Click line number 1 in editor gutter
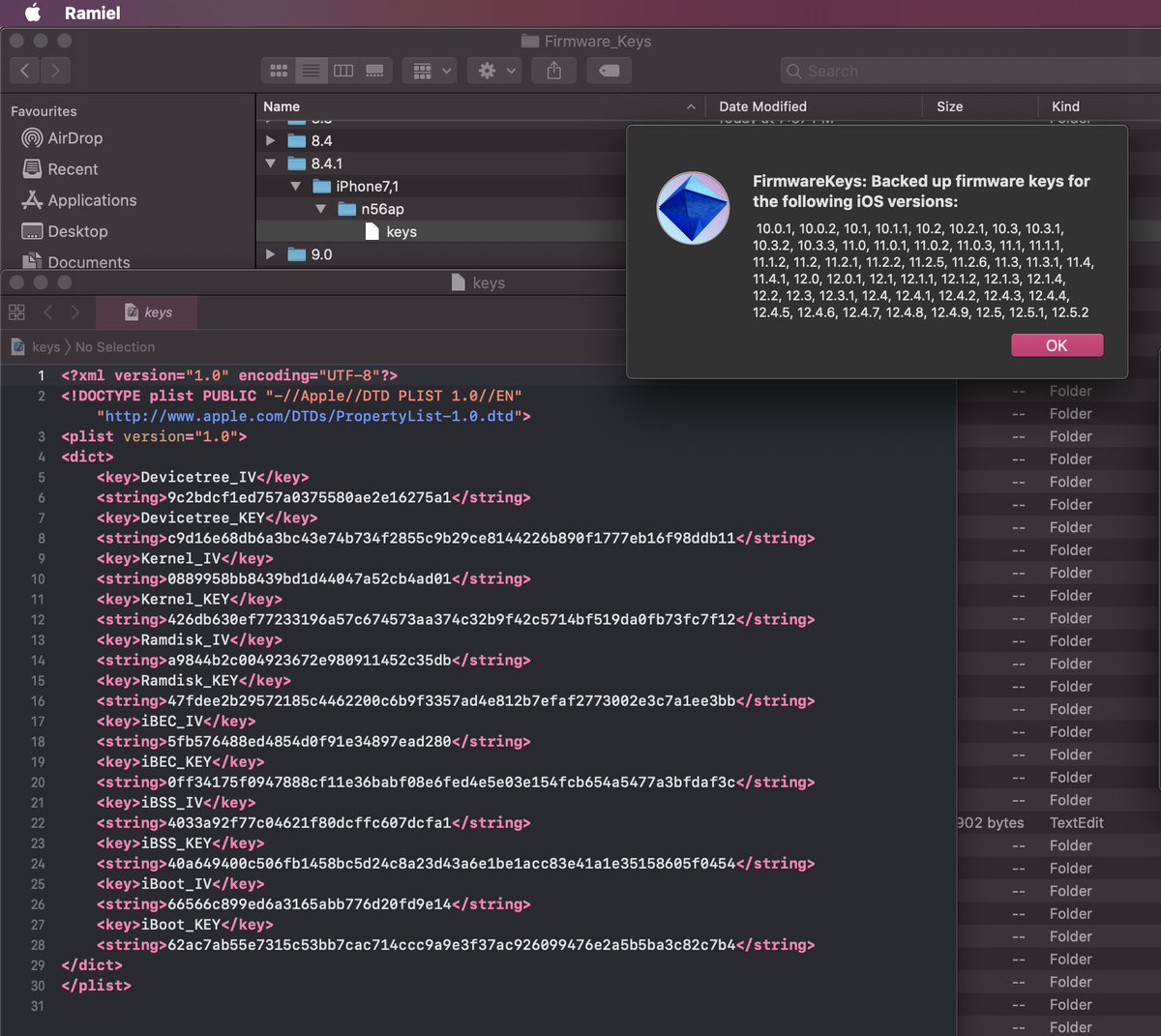This screenshot has width=1161, height=1036. click(41, 375)
